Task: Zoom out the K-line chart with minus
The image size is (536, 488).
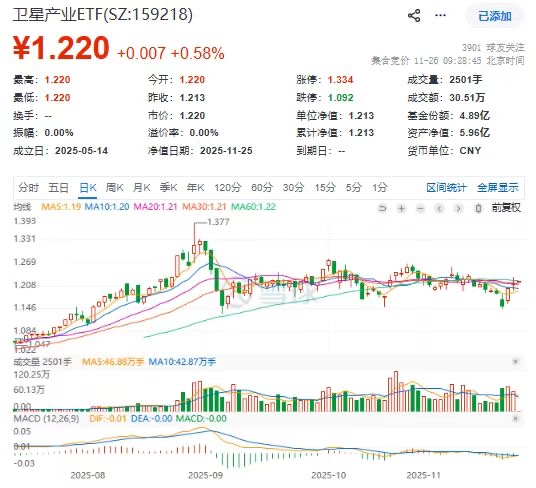Action: point(420,208)
